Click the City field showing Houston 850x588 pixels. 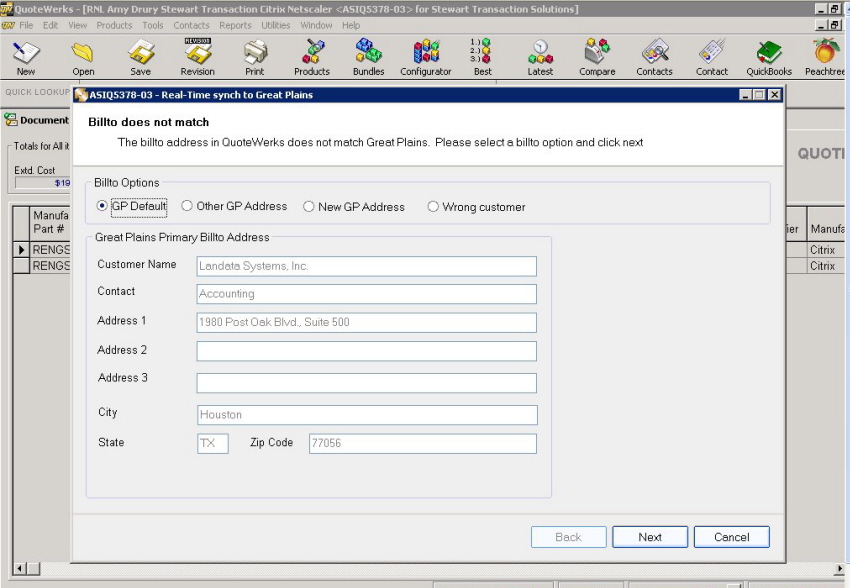point(367,415)
